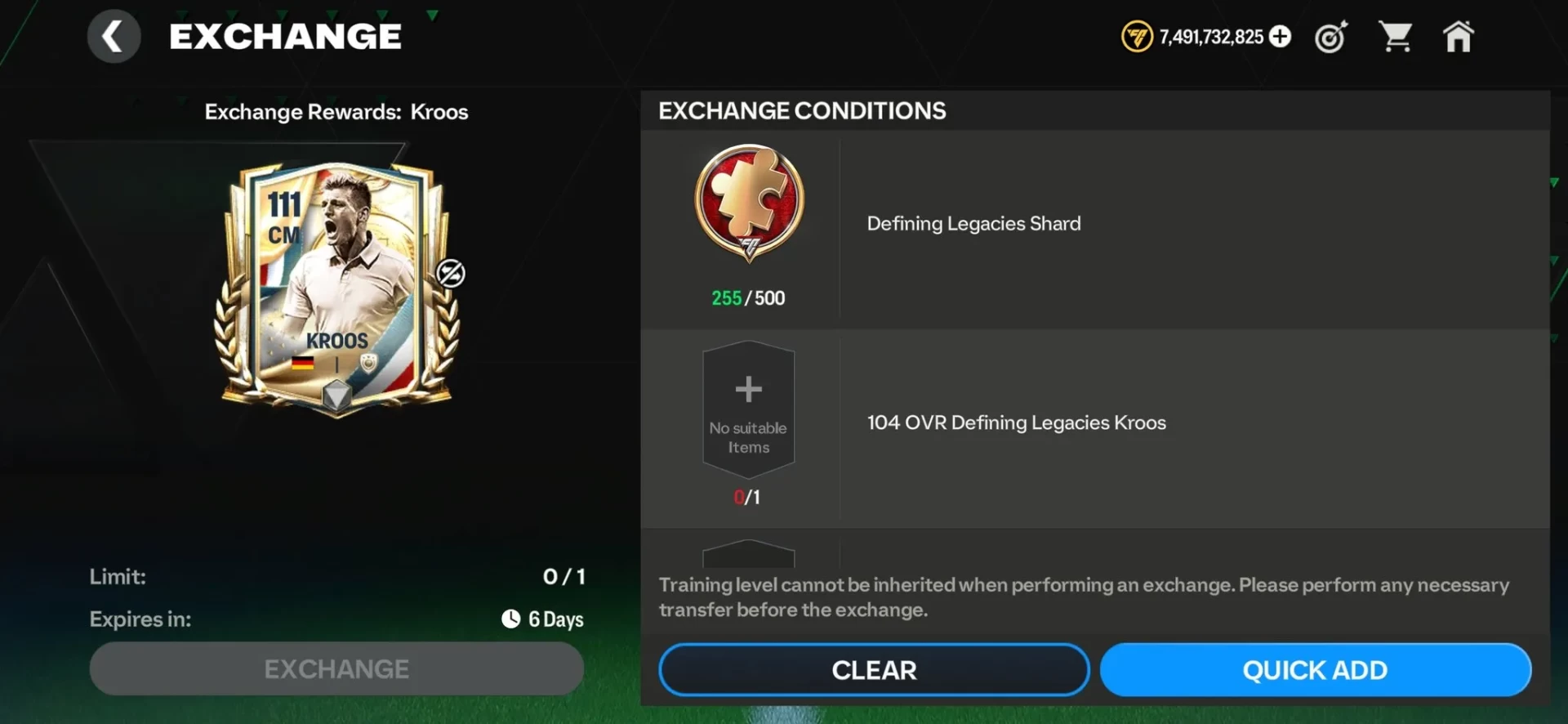1568x724 pixels.
Task: Tap the greyed-out EXCHANGE button
Action: (336, 669)
